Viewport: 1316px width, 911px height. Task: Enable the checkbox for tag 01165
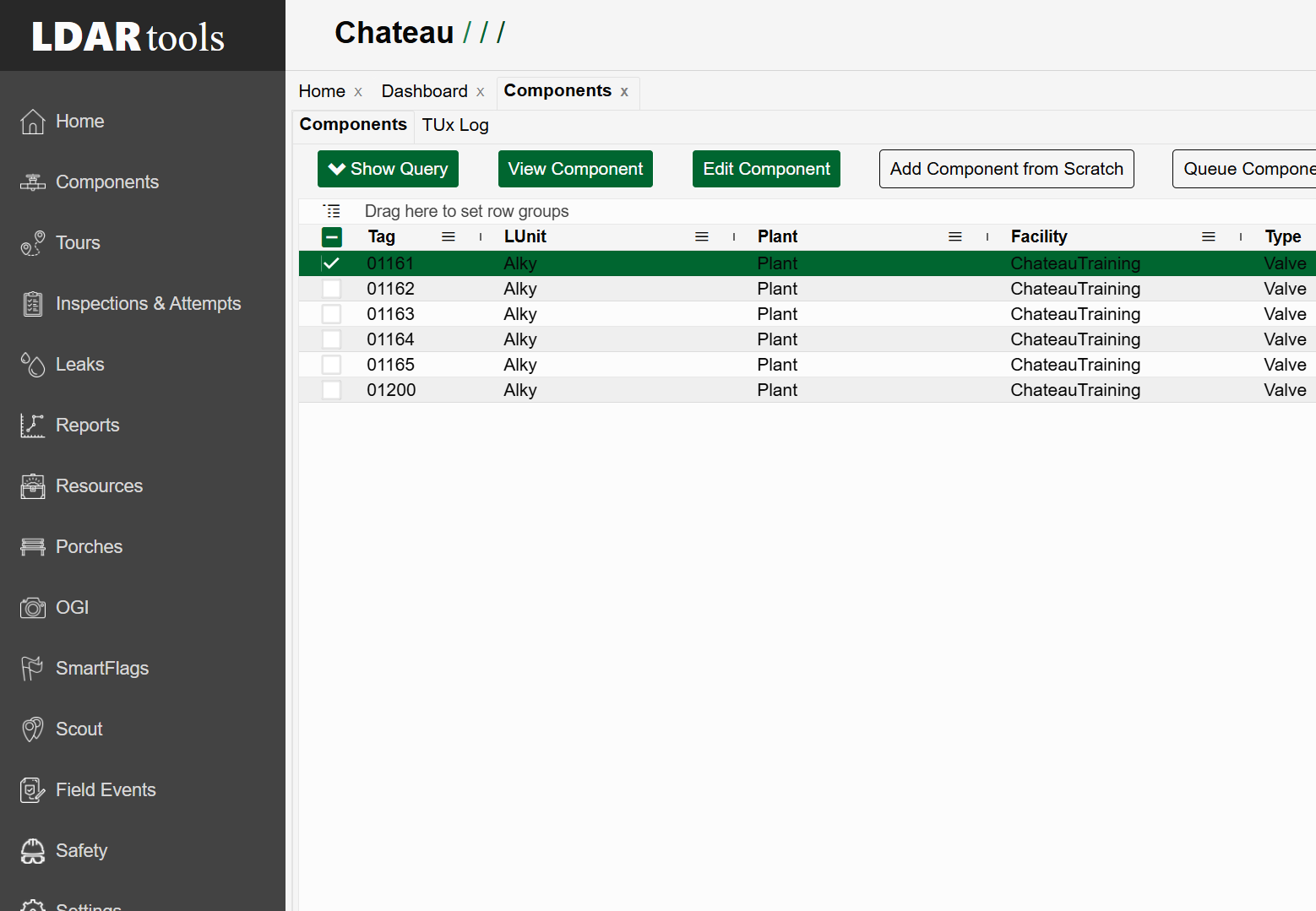[331, 365]
